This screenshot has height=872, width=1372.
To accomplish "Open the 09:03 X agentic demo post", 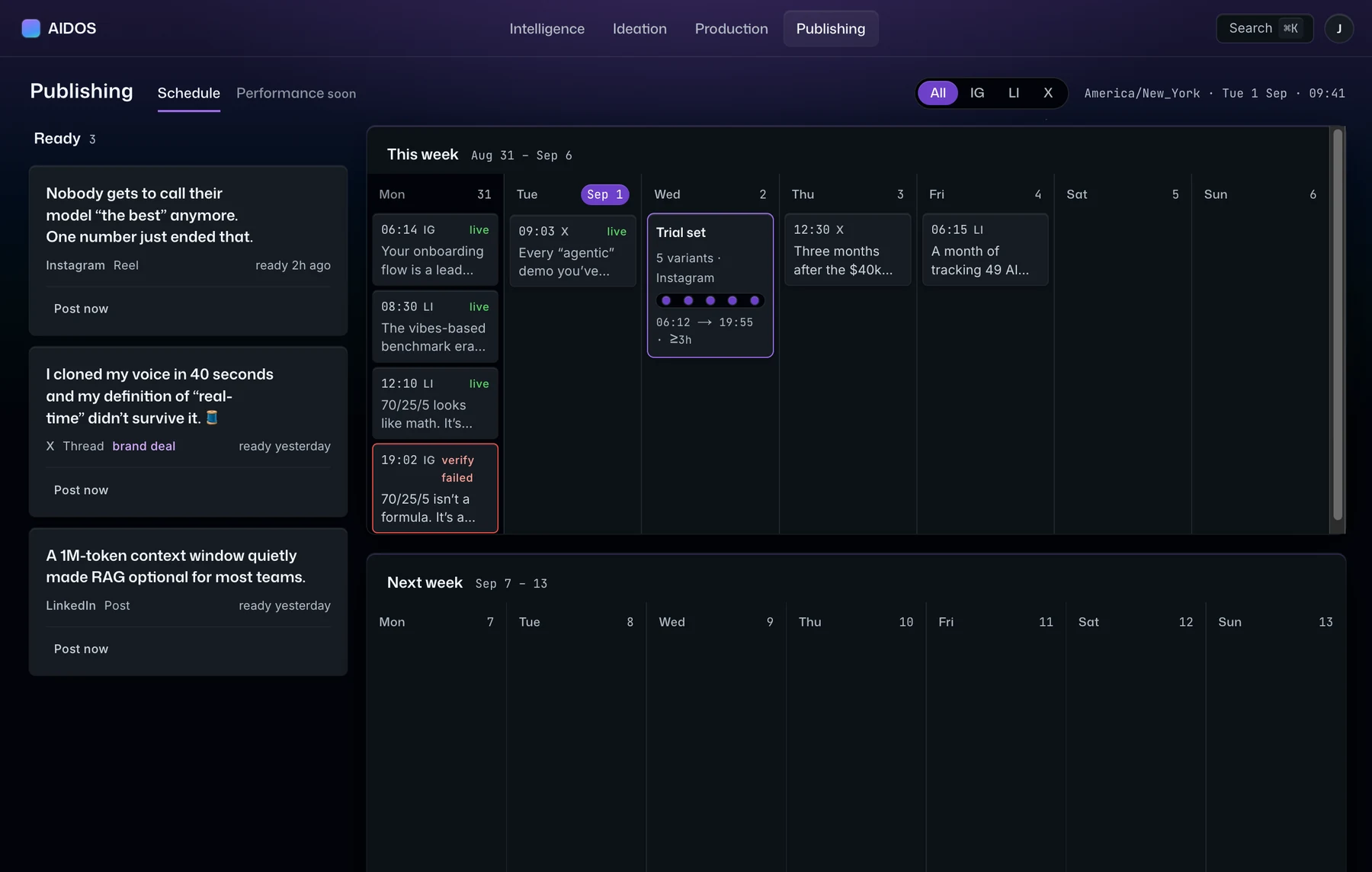I will 572,250.
